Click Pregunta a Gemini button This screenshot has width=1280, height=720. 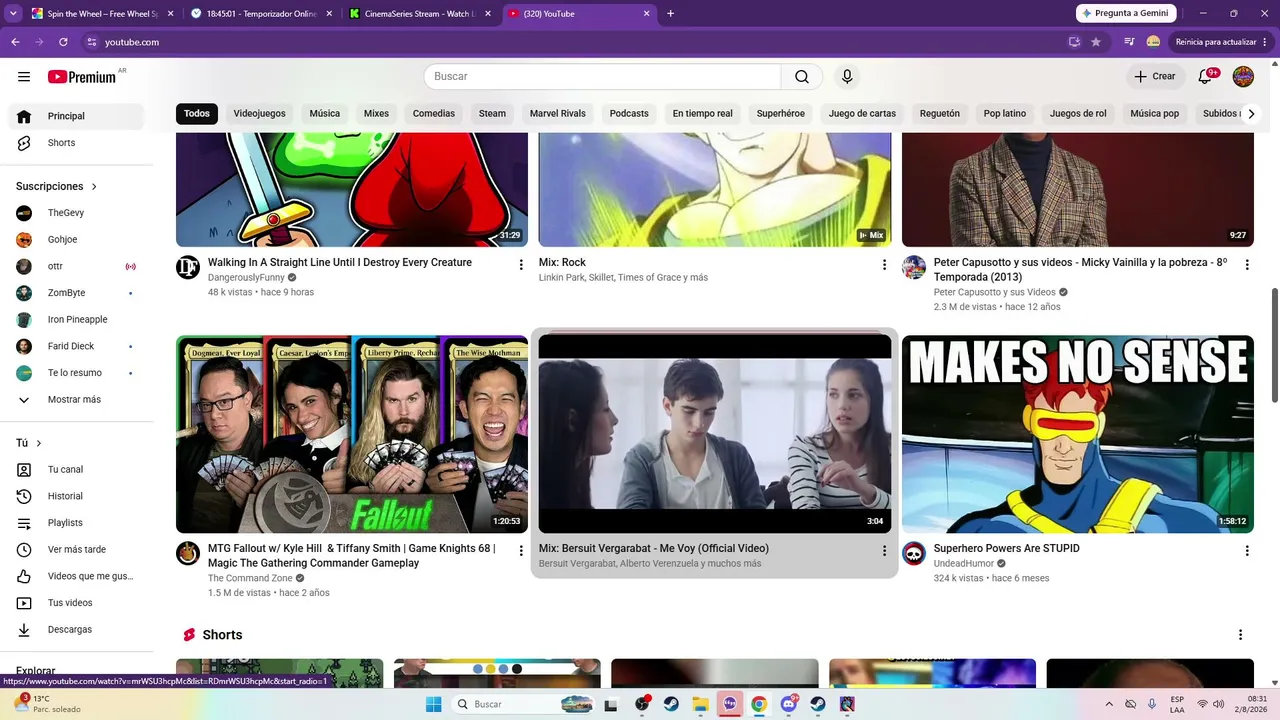[1127, 14]
